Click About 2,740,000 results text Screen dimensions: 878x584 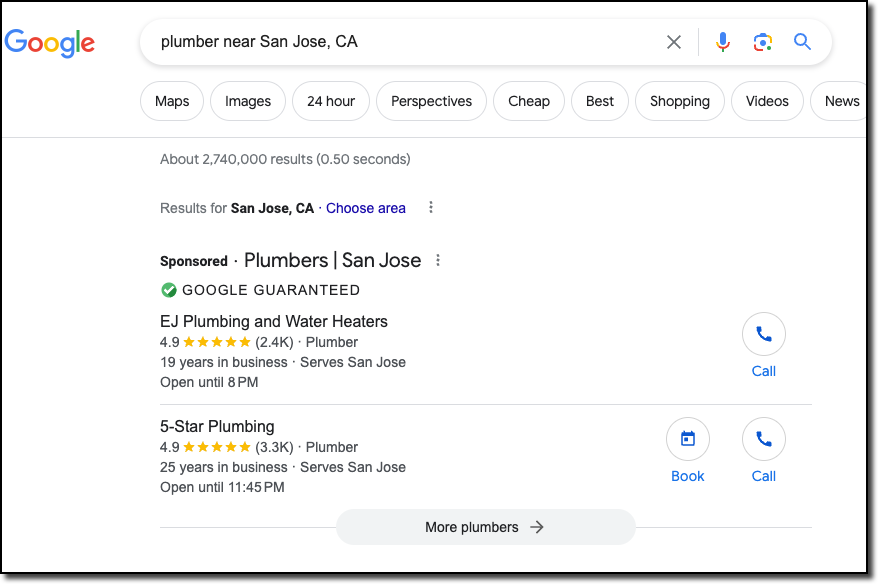(x=285, y=160)
